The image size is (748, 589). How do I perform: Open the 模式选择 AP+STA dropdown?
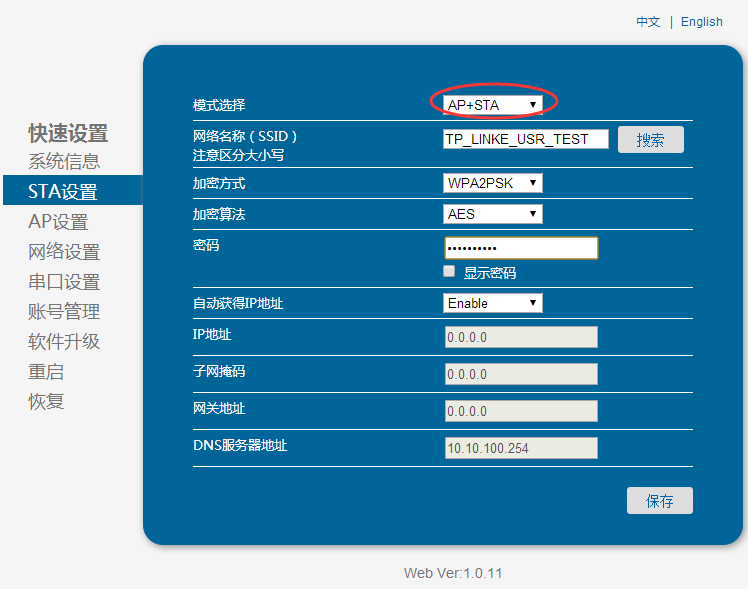coord(493,104)
